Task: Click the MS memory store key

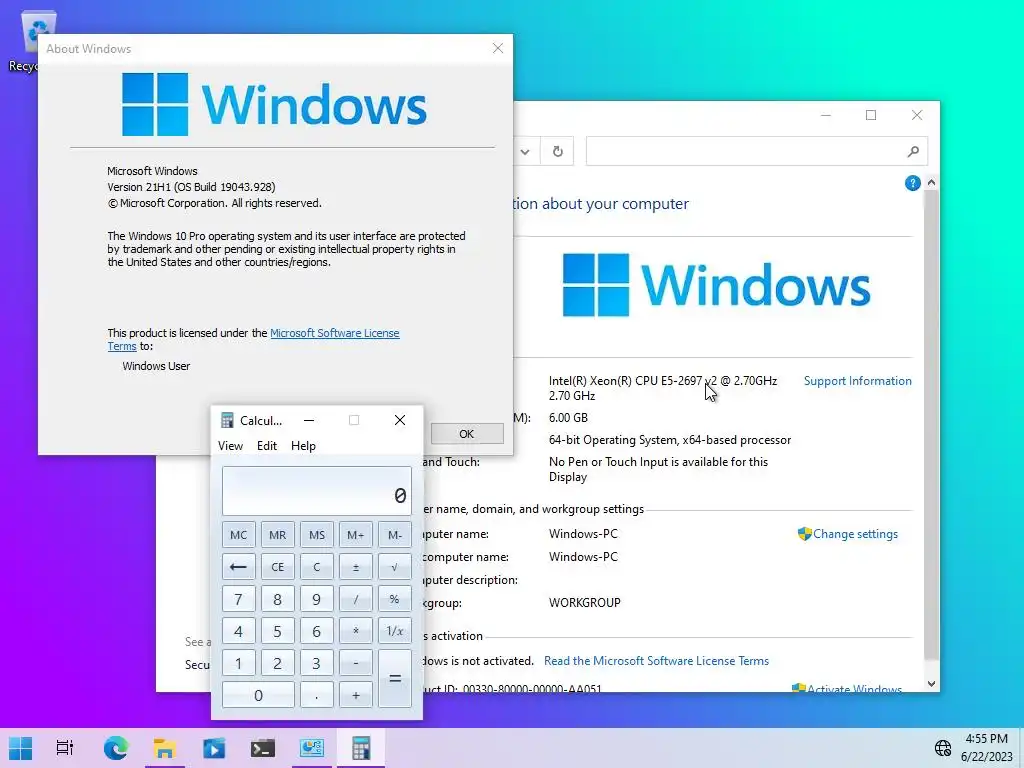Action: click(317, 535)
